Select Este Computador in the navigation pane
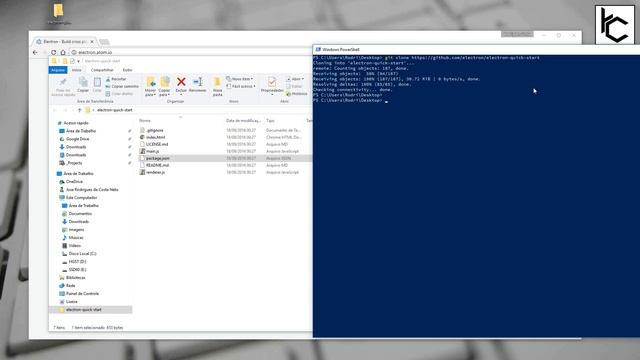The image size is (640, 360). click(81, 198)
